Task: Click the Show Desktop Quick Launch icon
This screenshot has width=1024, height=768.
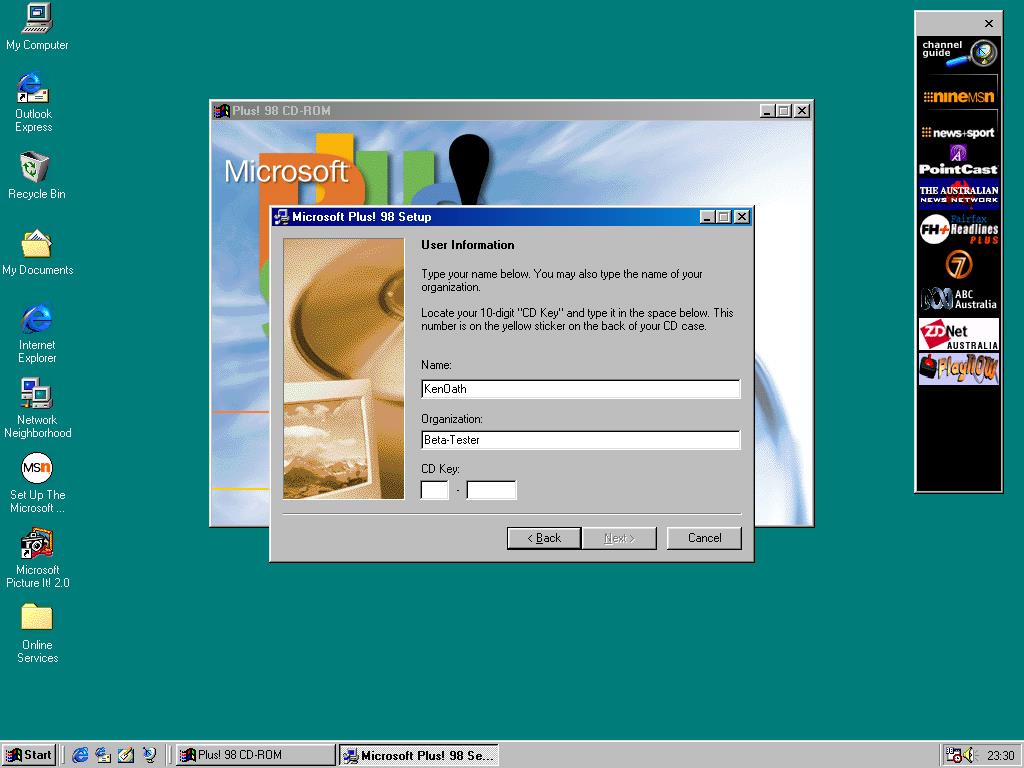Action: click(x=125, y=755)
